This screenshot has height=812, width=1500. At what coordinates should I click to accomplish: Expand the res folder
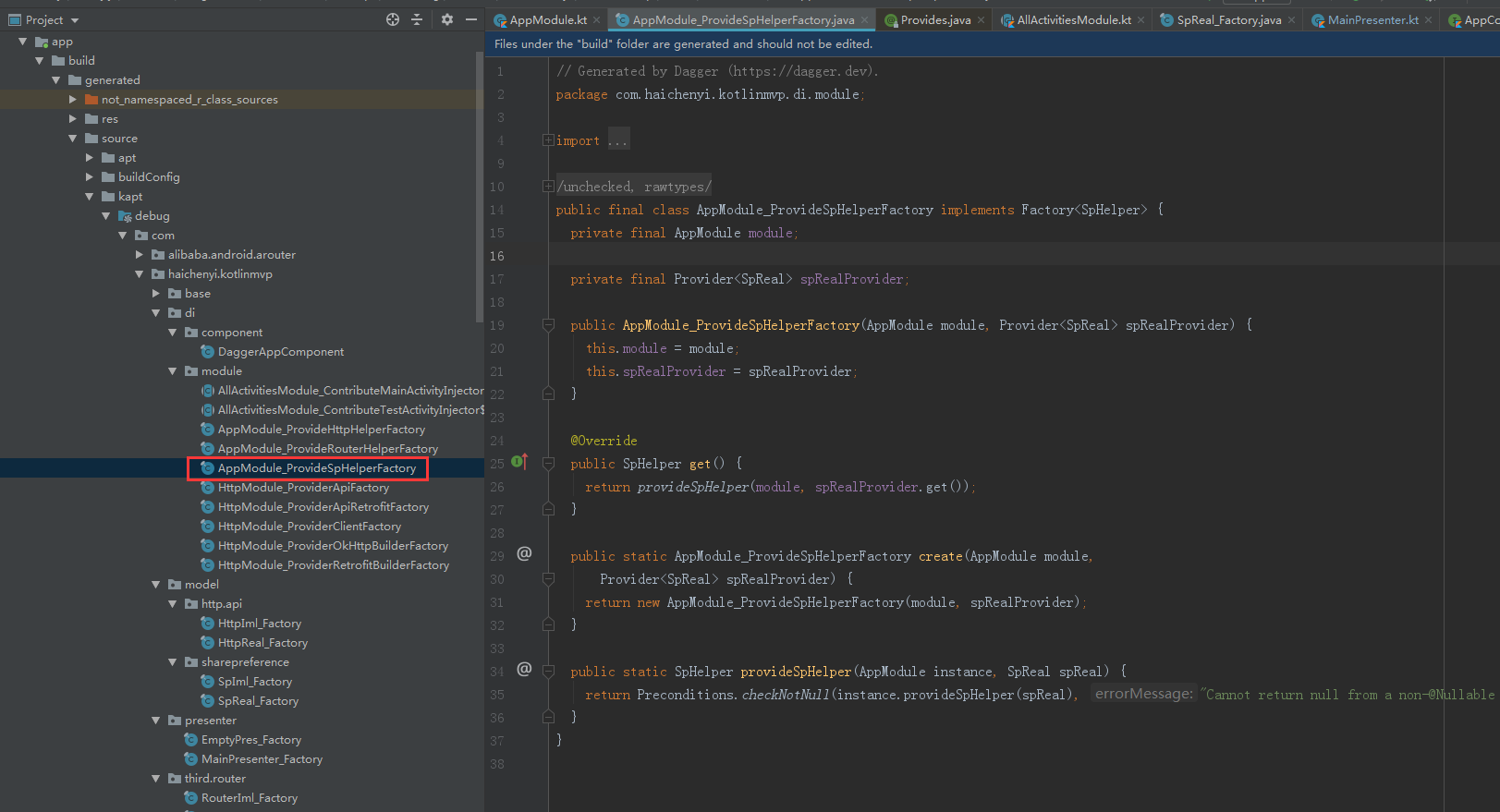73,119
